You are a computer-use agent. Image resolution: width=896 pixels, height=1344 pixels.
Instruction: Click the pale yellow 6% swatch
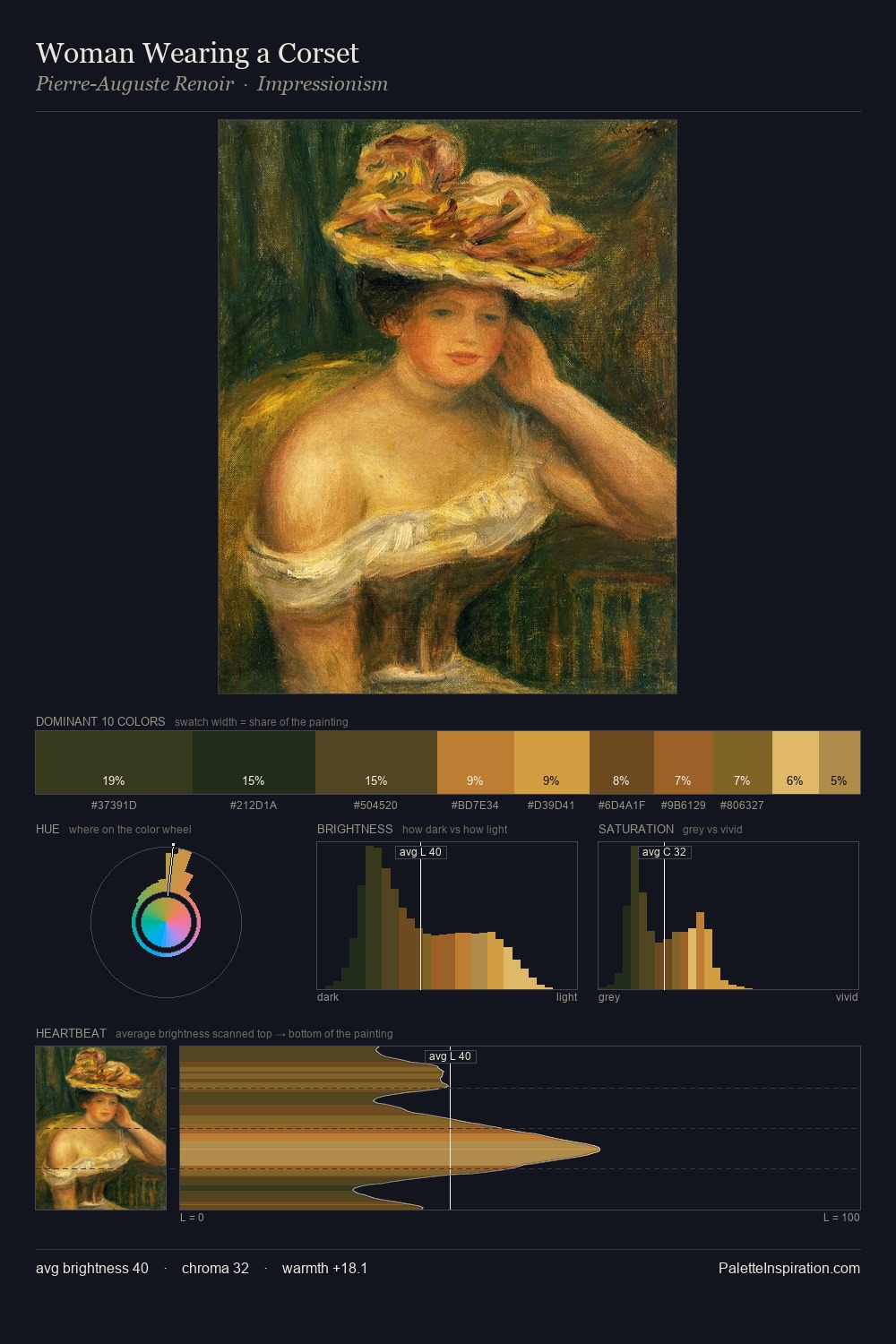pyautogui.click(x=796, y=762)
